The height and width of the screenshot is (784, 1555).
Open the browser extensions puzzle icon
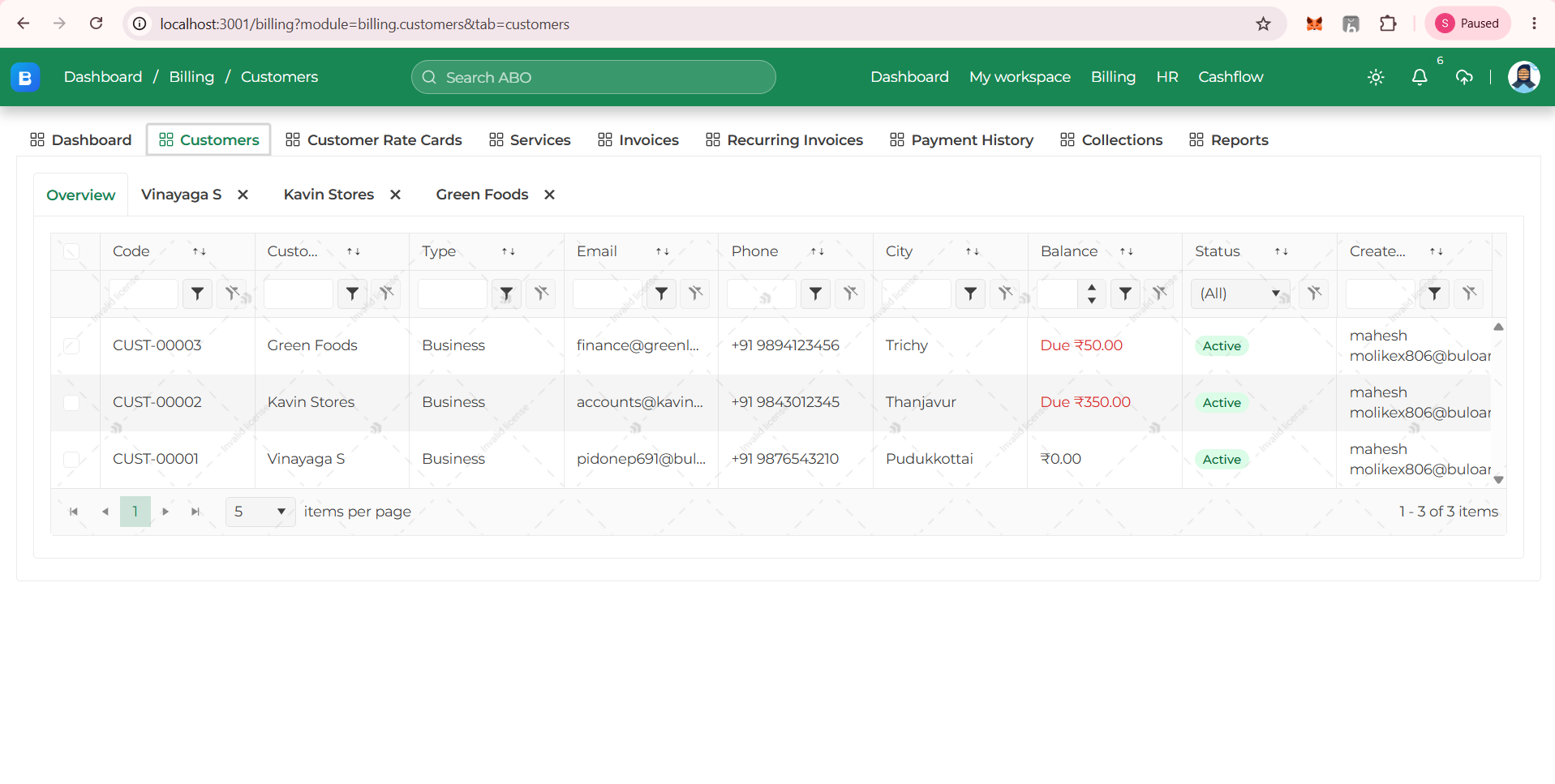1388,24
